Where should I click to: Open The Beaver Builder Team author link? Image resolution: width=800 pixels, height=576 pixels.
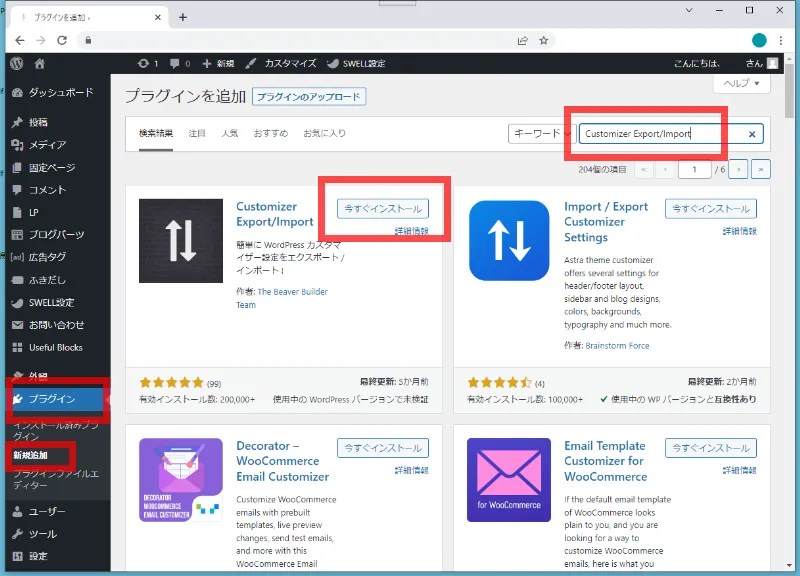282,298
